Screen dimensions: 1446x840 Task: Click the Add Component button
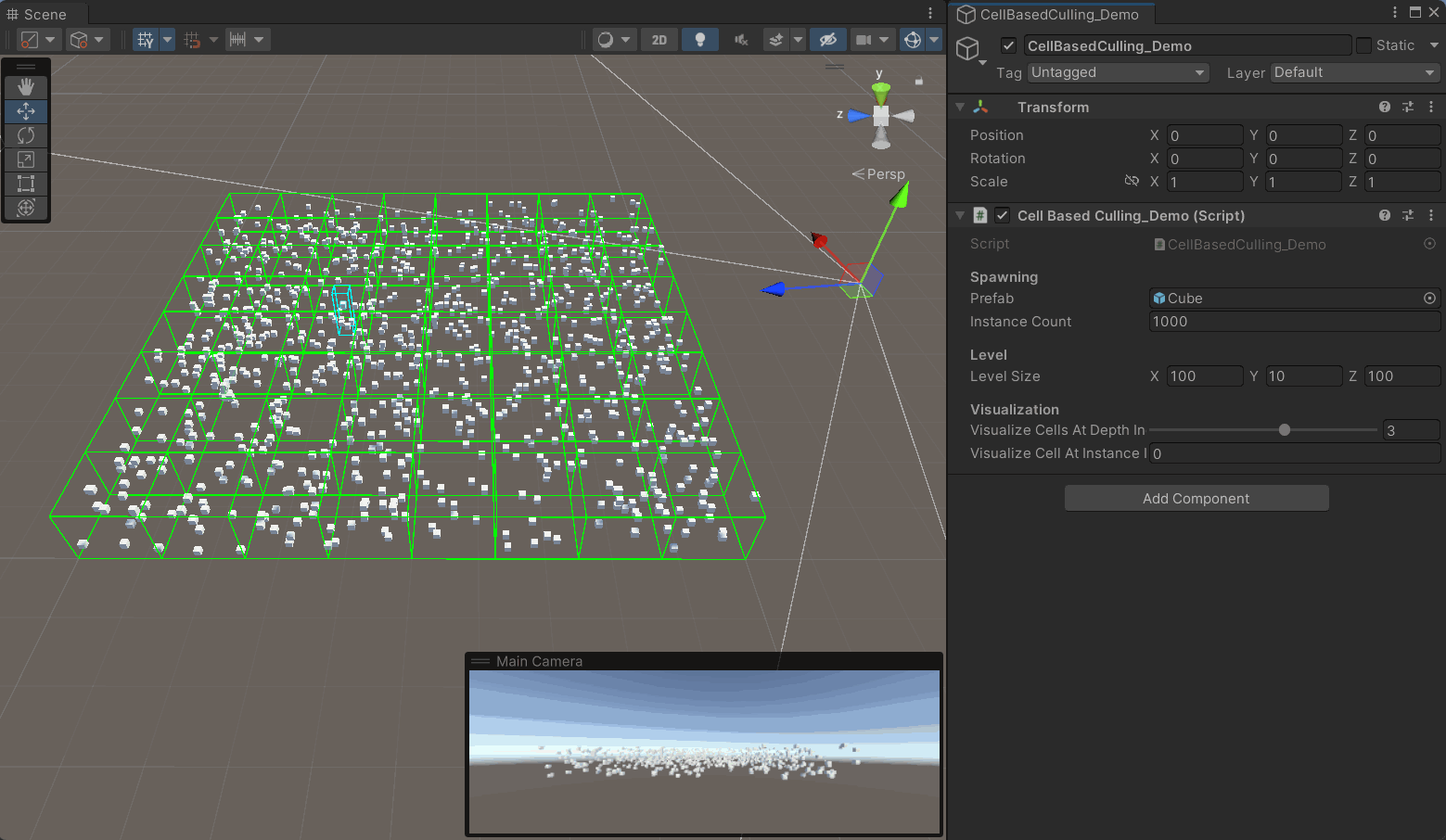(x=1196, y=498)
